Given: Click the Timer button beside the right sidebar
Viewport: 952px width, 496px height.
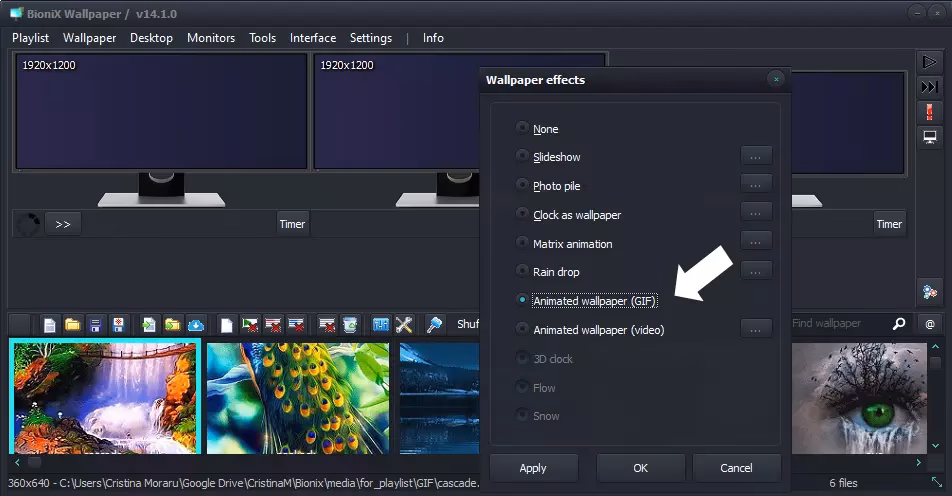Looking at the screenshot, I should pyautogui.click(x=889, y=224).
